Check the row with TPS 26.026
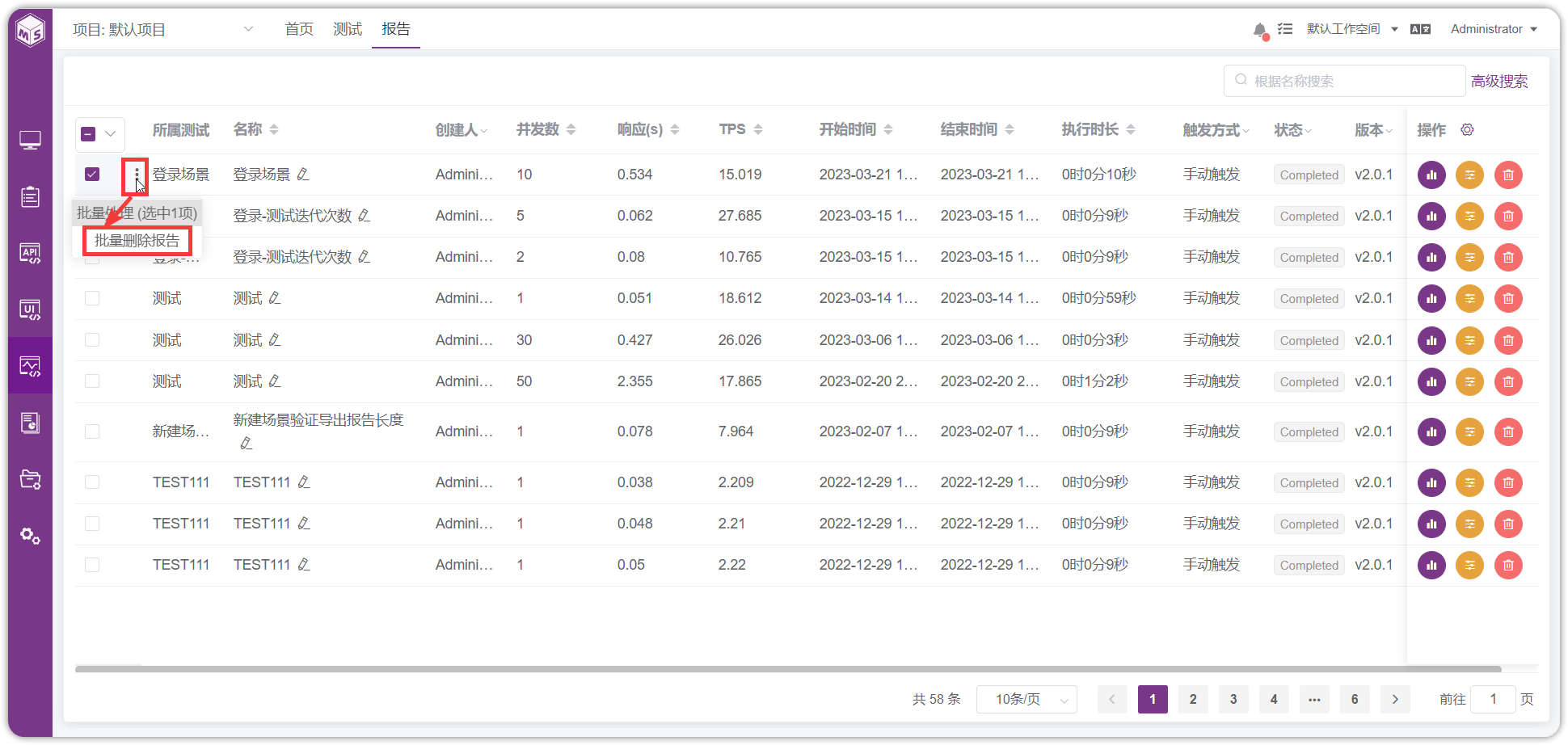The height and width of the screenshot is (745, 1568). 92,340
